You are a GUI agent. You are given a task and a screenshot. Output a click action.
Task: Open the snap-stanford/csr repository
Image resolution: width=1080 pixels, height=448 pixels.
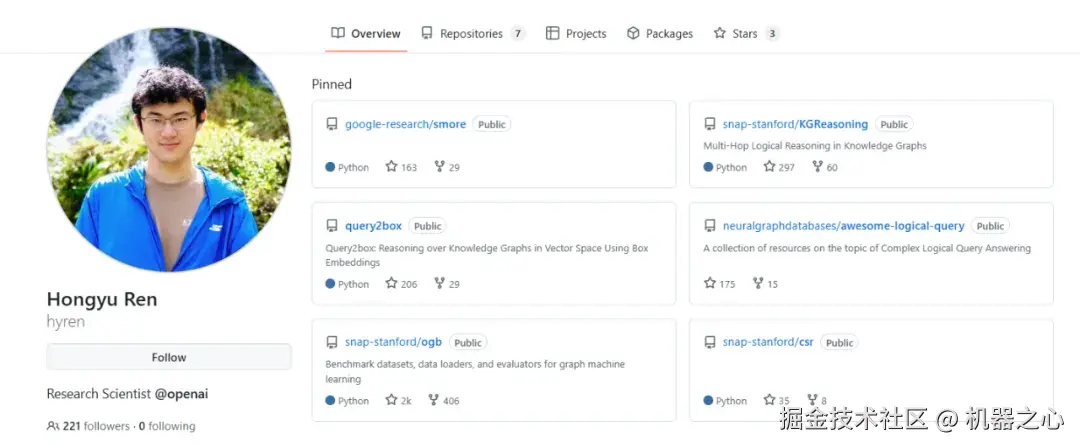pyautogui.click(x=768, y=342)
